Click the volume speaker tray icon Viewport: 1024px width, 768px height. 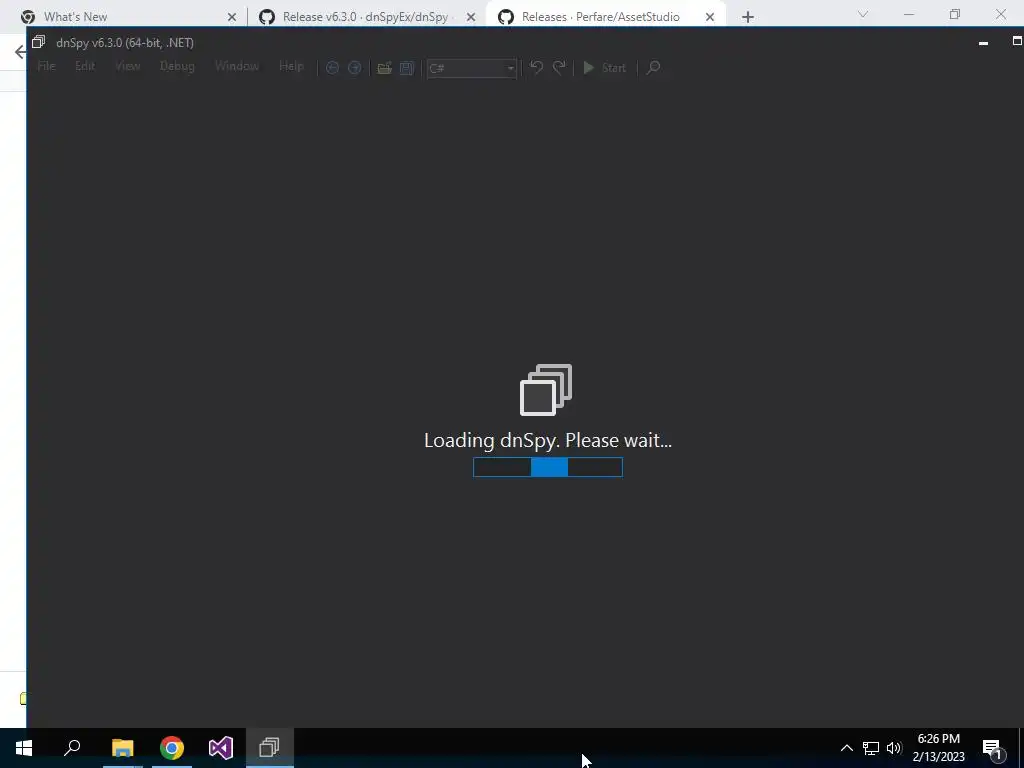[894, 748]
